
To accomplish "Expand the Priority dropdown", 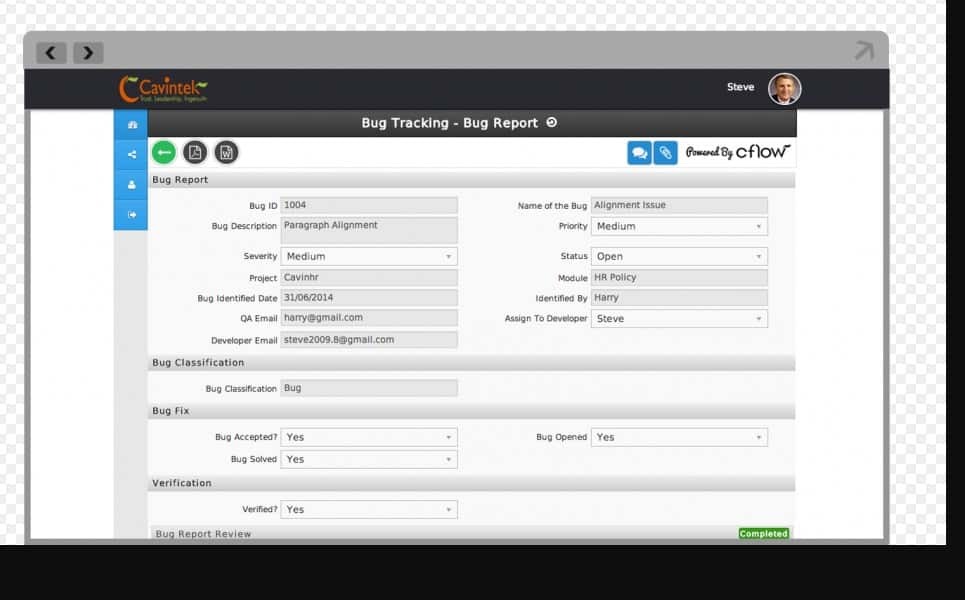I will tap(679, 227).
